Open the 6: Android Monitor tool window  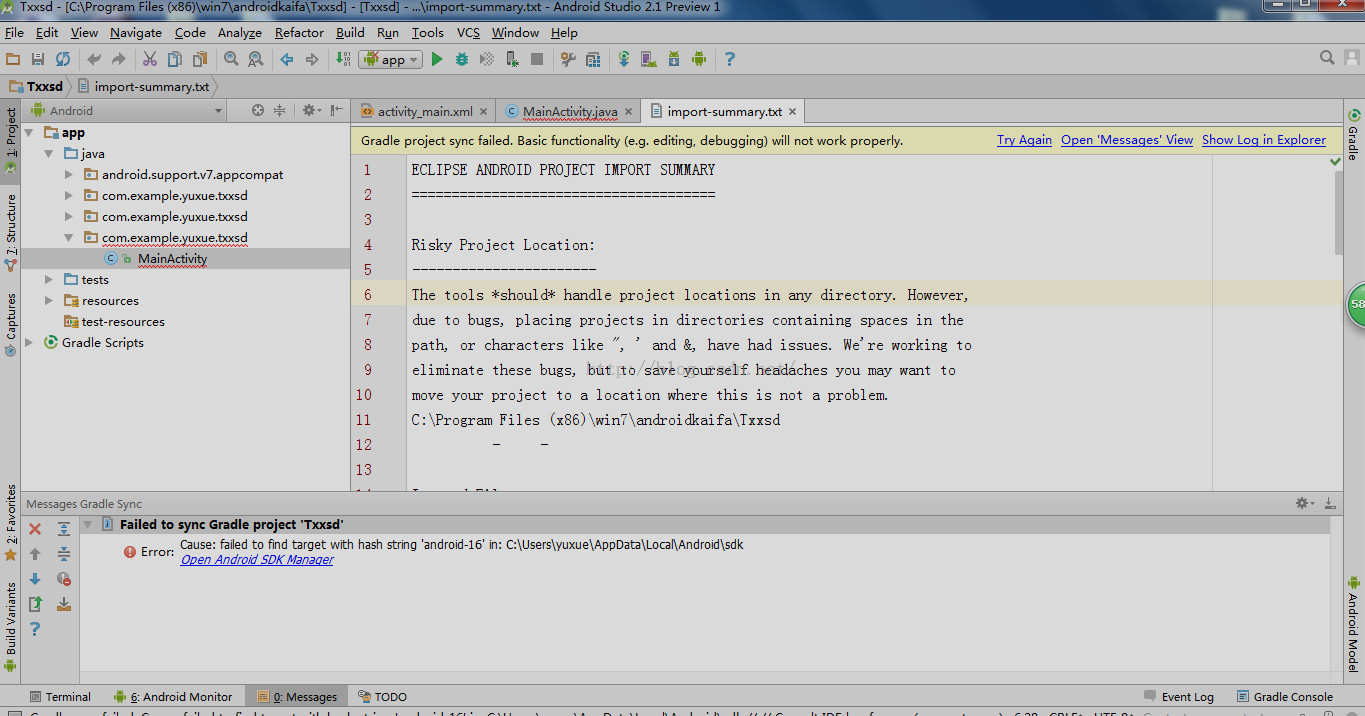(173, 697)
